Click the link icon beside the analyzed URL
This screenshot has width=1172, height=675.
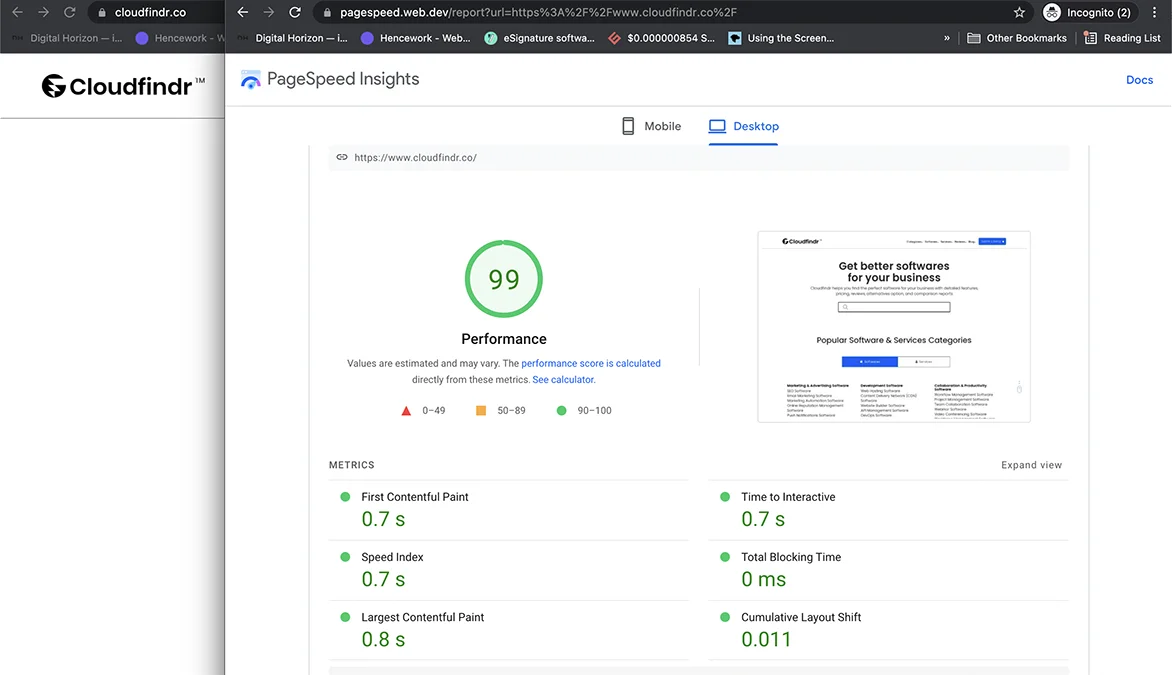(342, 157)
